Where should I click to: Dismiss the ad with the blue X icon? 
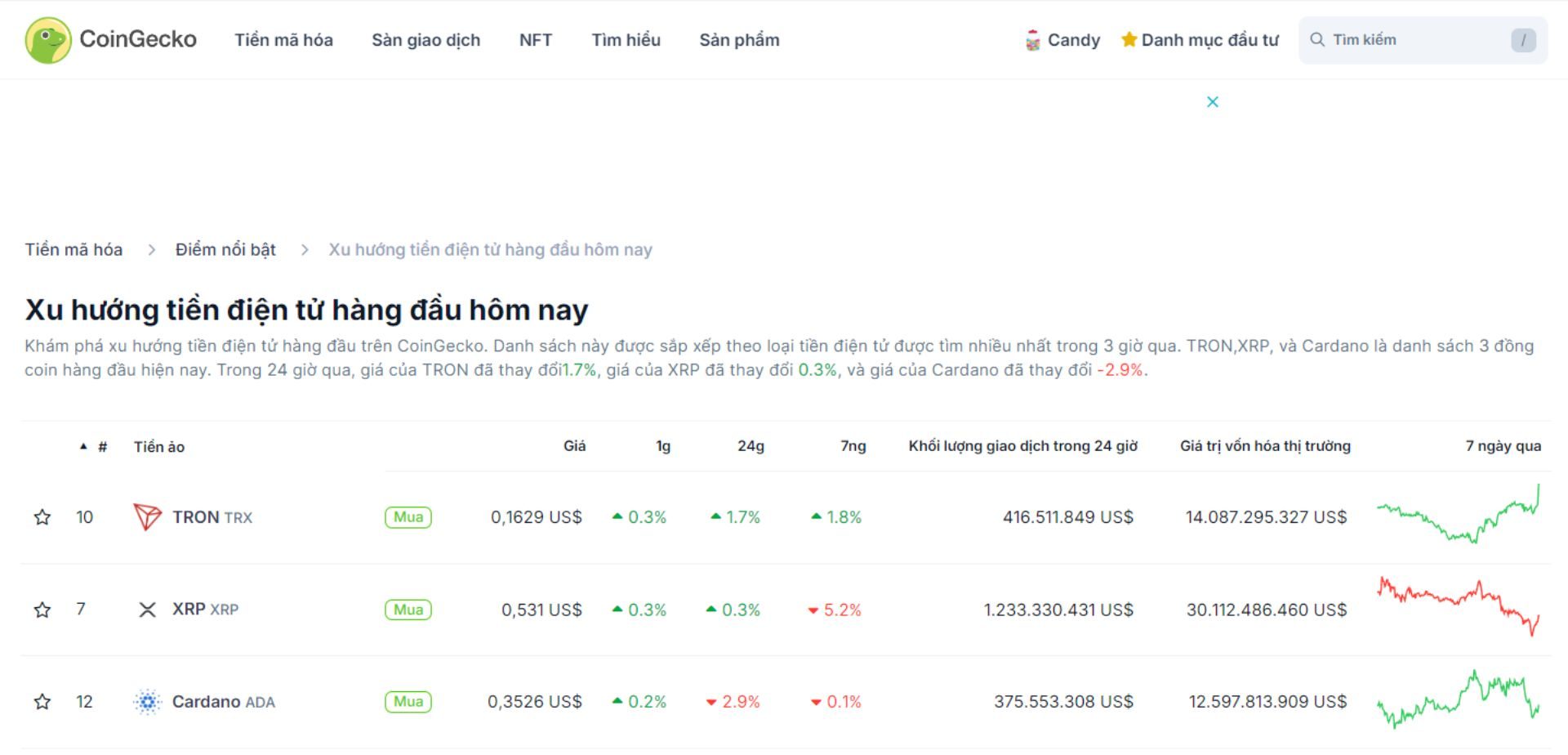pyautogui.click(x=1214, y=101)
